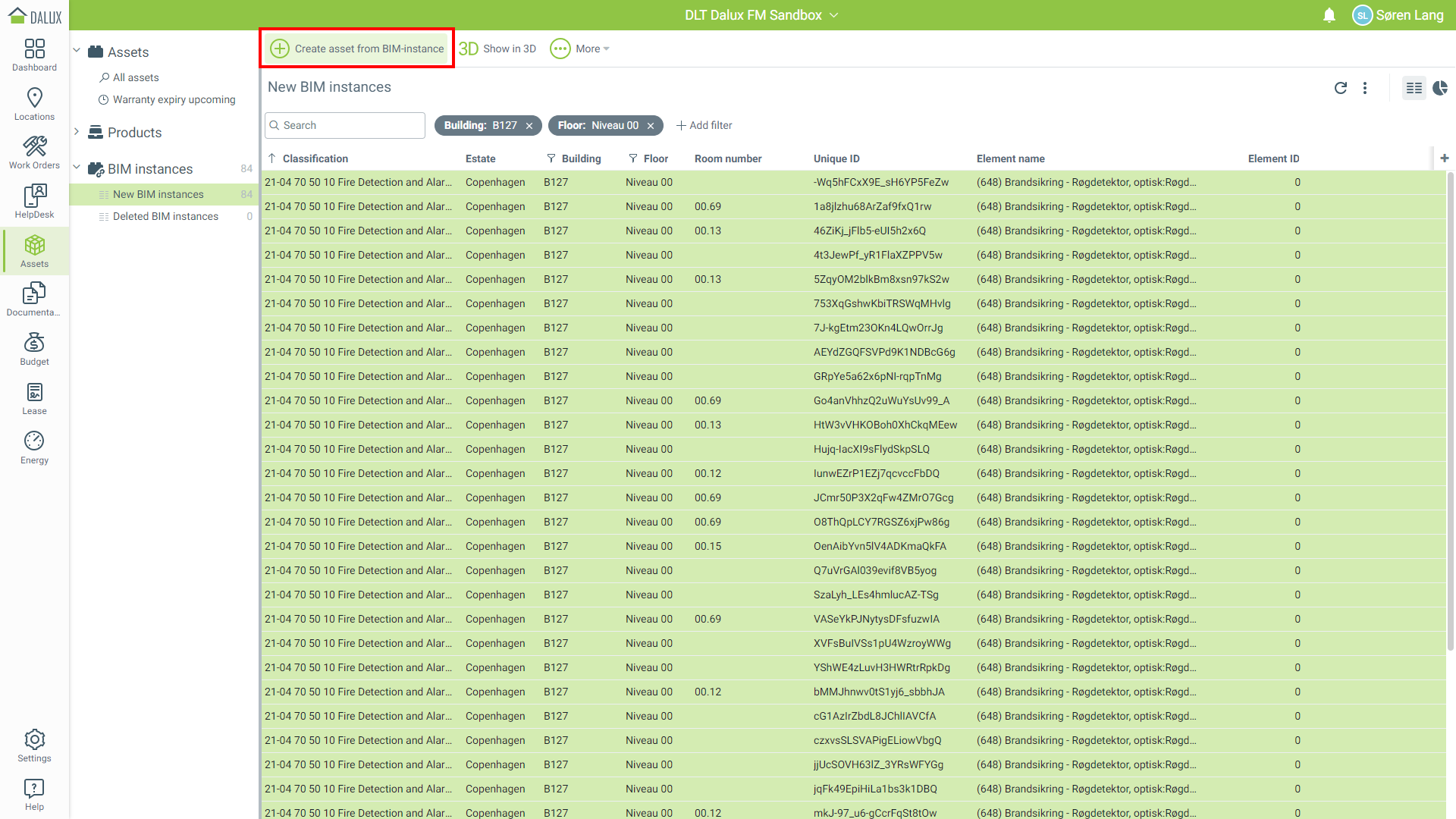Refresh the New BIM instances list

(x=1340, y=88)
